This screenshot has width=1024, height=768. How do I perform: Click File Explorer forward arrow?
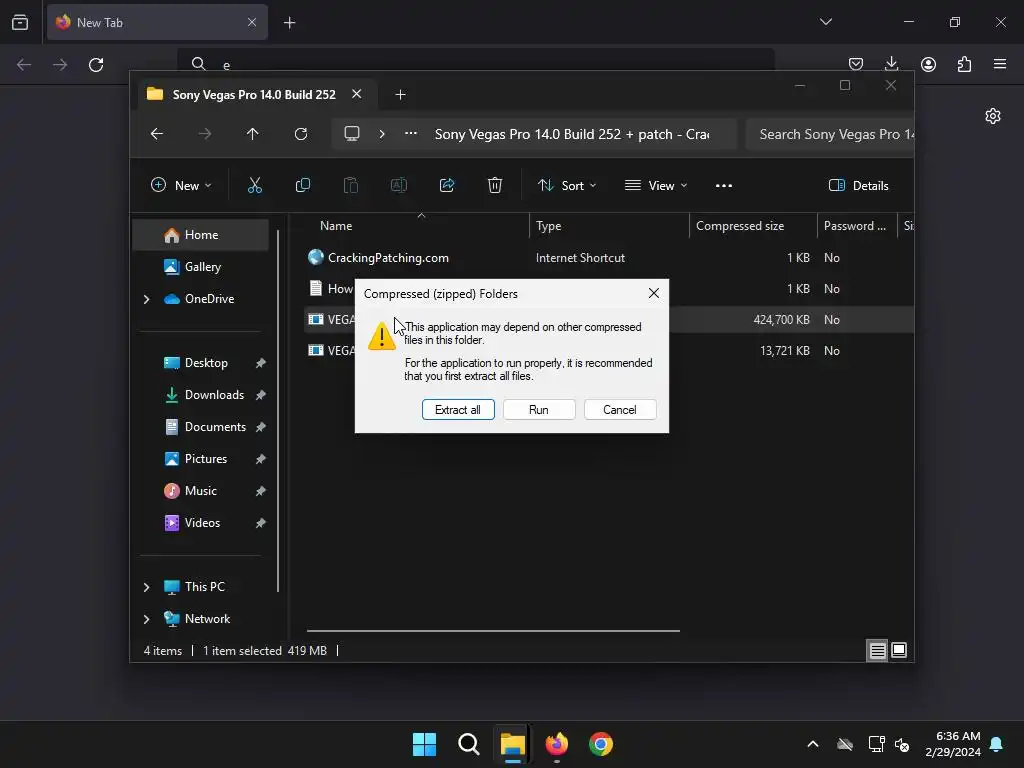pyautogui.click(x=205, y=134)
